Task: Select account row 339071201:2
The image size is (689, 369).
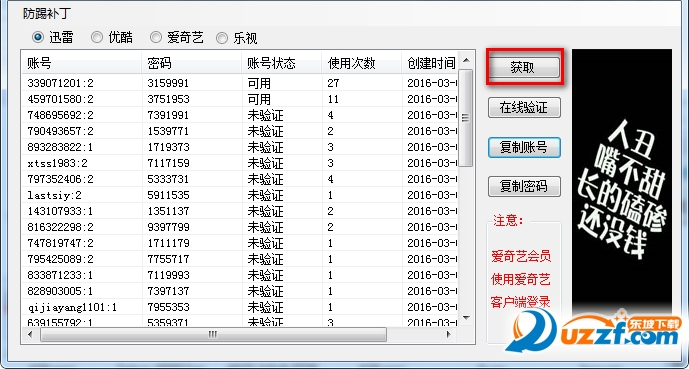Action: (240, 83)
